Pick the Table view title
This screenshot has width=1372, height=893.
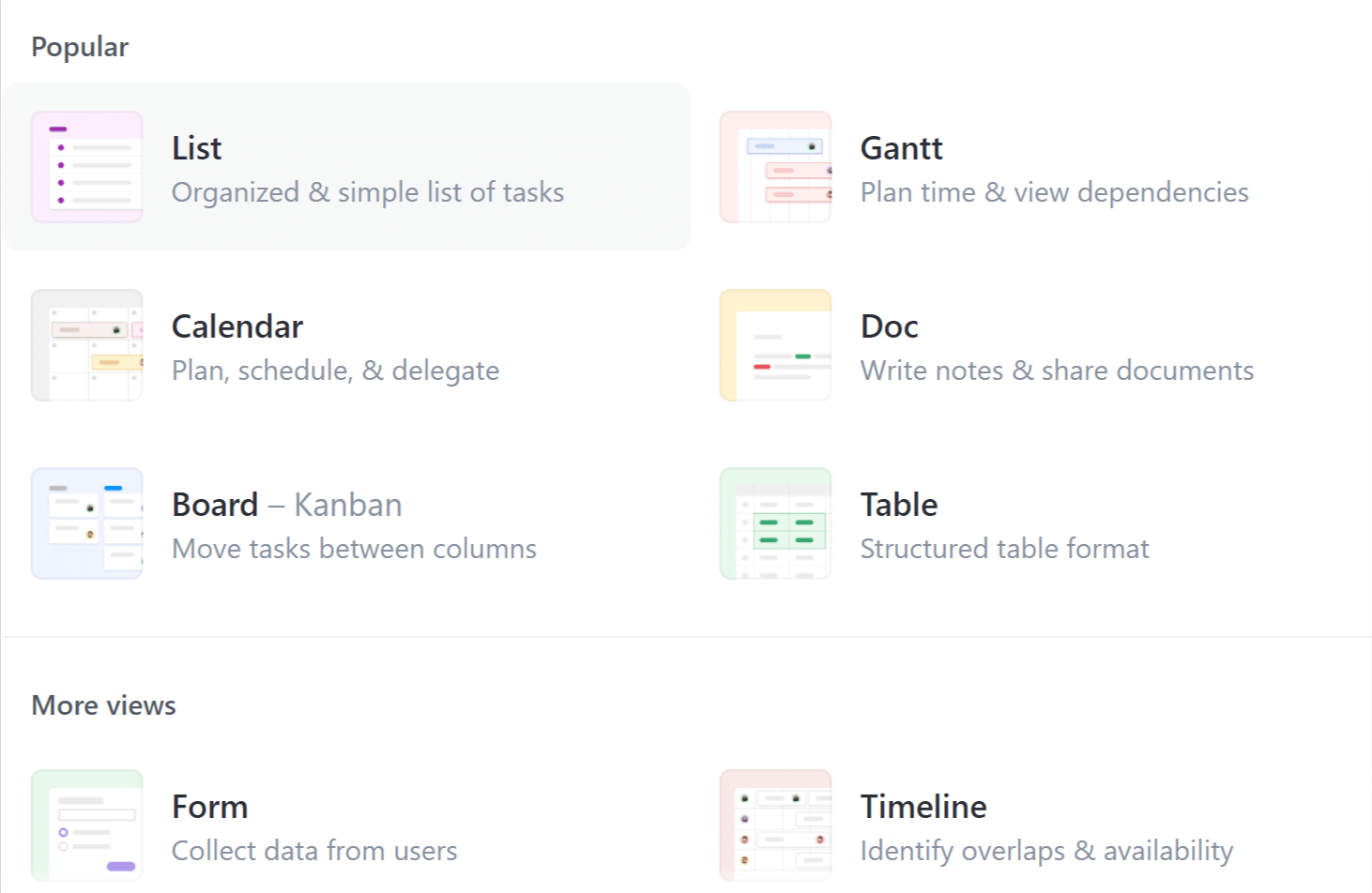pos(899,505)
